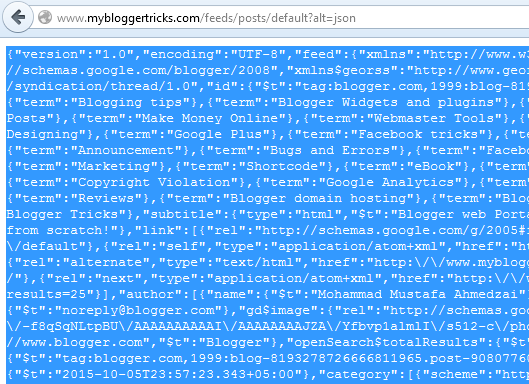Click the text "Blogger Widgets and plugins"
The image size is (529, 384).
click(390, 102)
